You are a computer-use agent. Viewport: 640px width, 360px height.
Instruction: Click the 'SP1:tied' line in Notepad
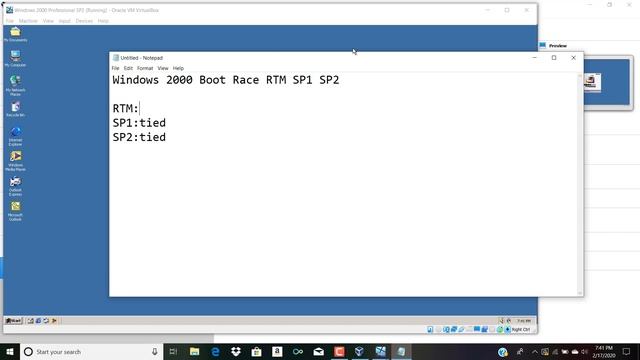pyautogui.click(x=139, y=123)
